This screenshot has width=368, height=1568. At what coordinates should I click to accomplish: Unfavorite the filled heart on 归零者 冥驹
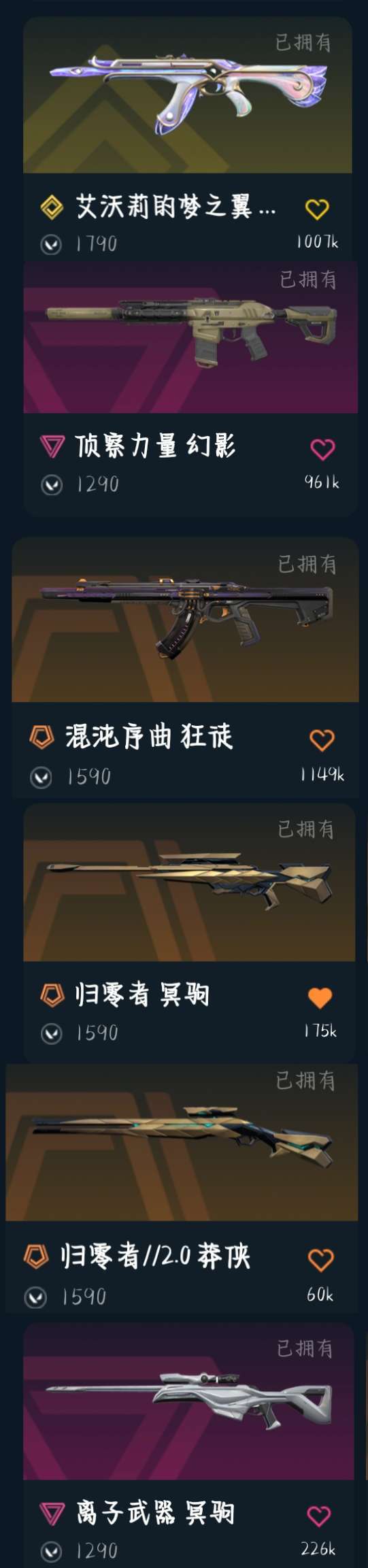(x=320, y=998)
